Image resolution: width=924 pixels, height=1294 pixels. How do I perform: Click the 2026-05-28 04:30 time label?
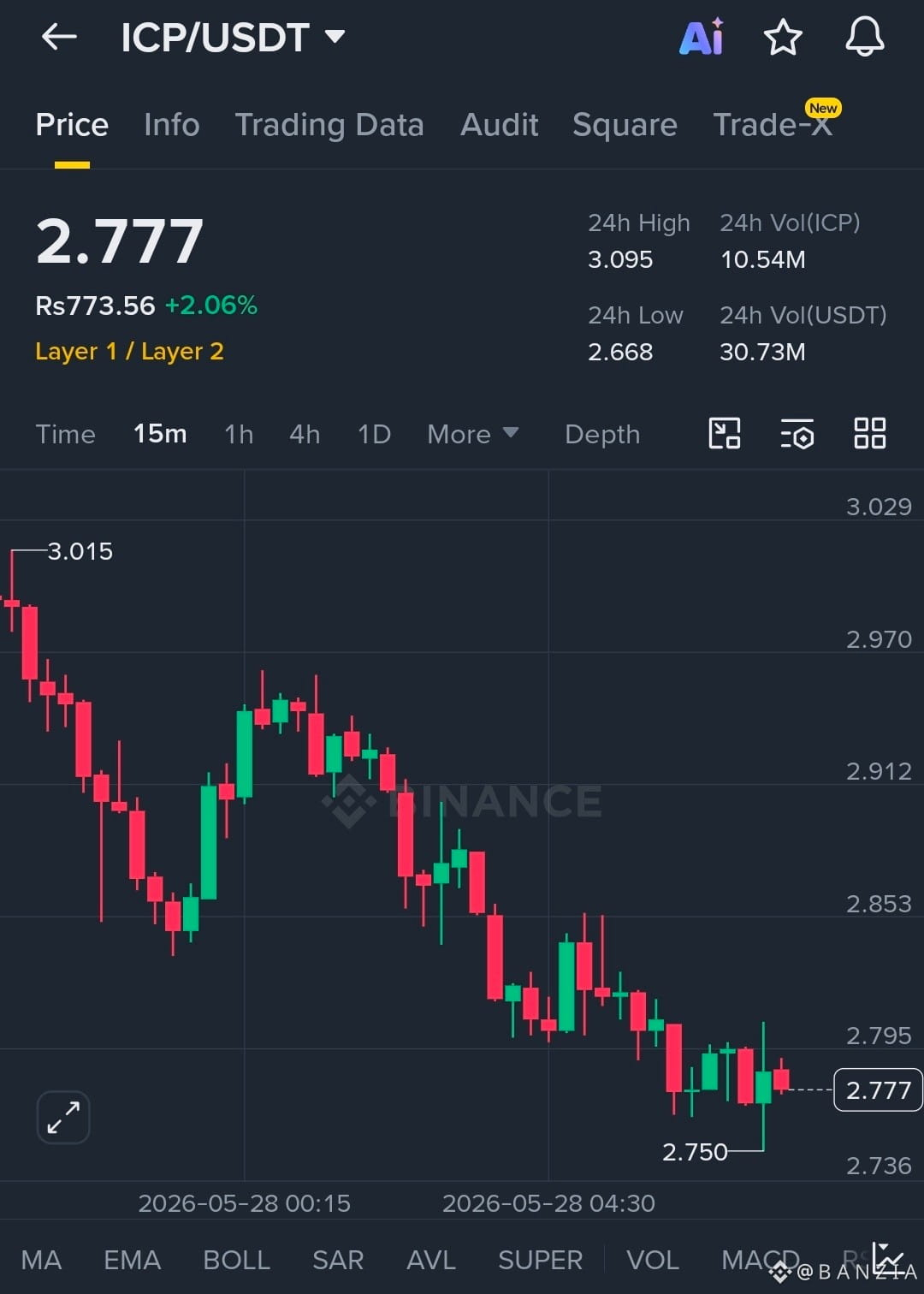[x=548, y=1203]
